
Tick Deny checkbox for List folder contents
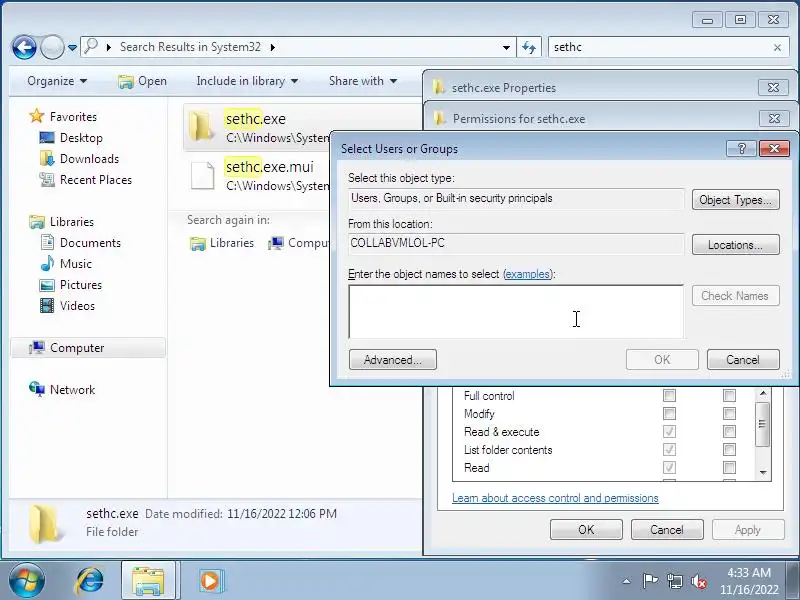pyautogui.click(x=730, y=449)
